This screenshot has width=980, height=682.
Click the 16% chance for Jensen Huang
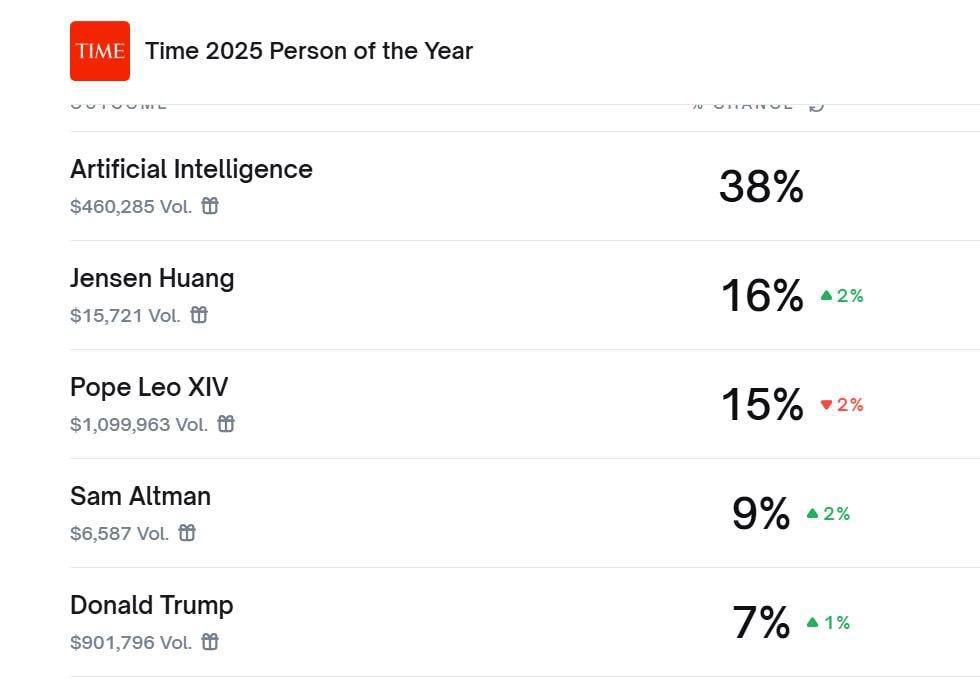point(762,296)
